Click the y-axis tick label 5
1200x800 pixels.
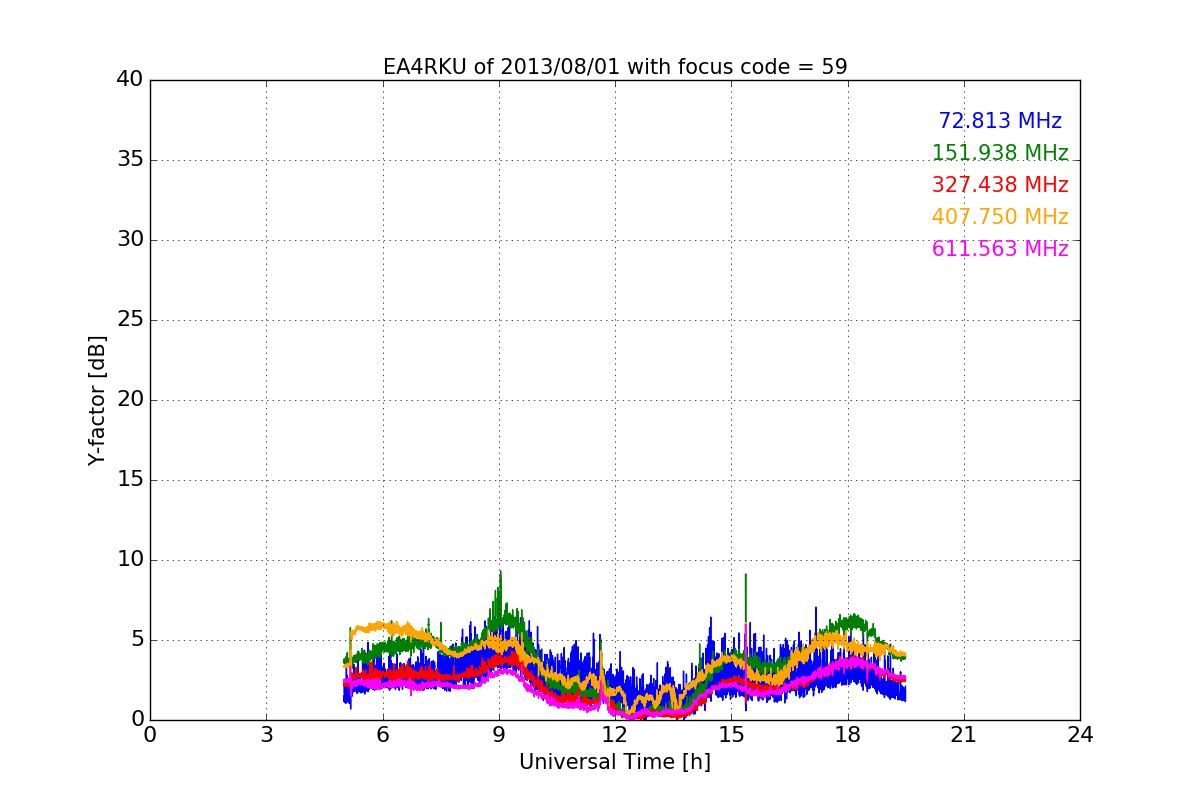[x=137, y=640]
